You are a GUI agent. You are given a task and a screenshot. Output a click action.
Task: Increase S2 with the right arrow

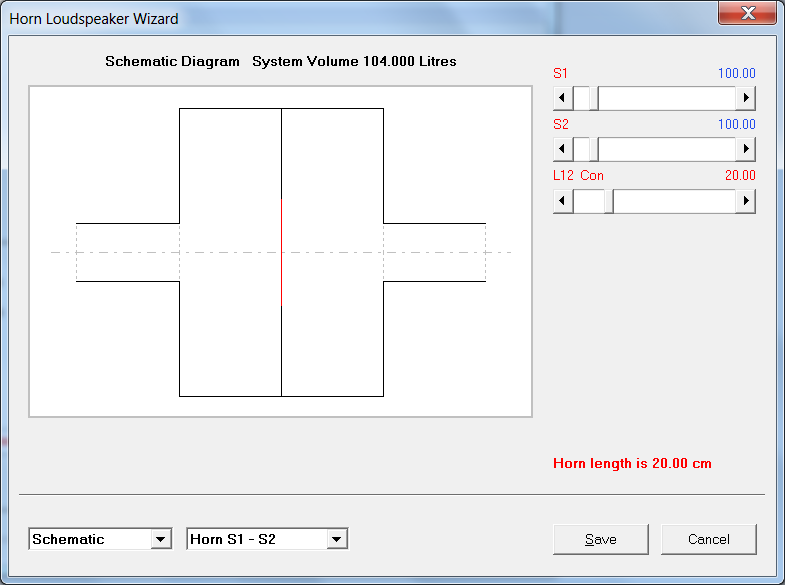click(x=745, y=149)
